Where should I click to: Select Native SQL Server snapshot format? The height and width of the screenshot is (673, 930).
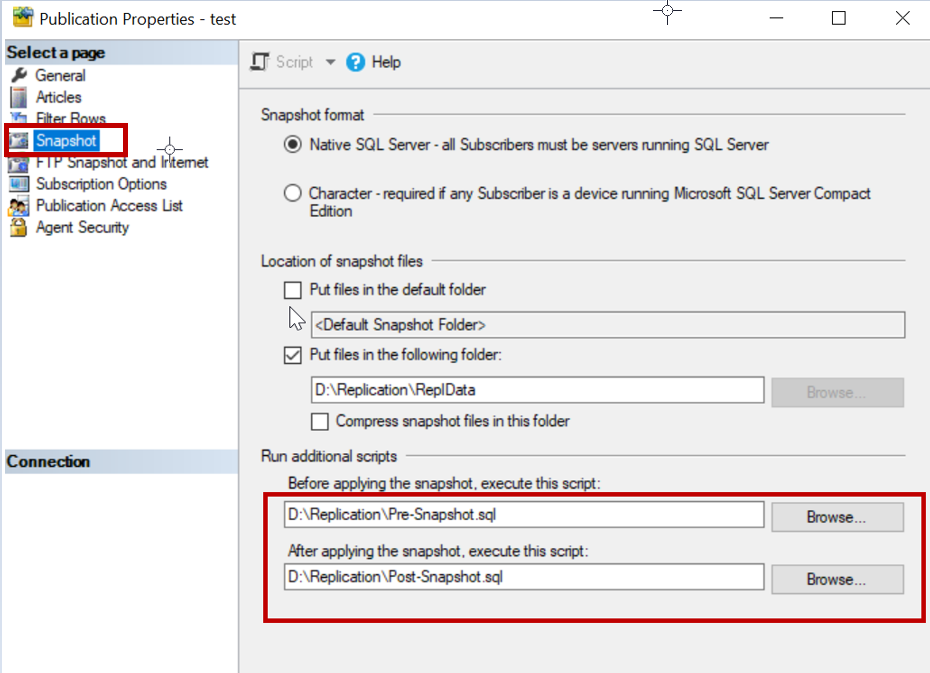pos(293,145)
